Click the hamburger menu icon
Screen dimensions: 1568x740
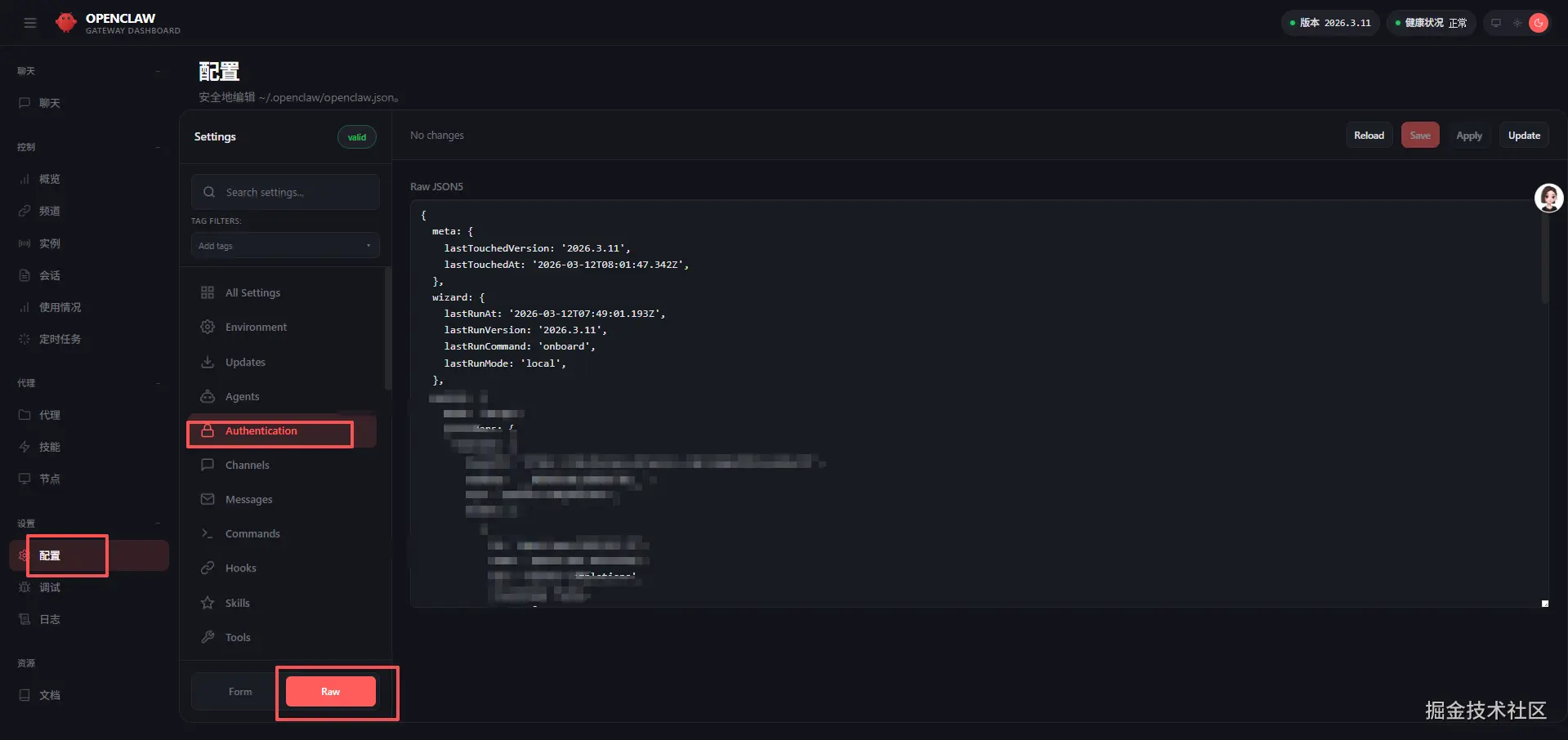tap(30, 23)
